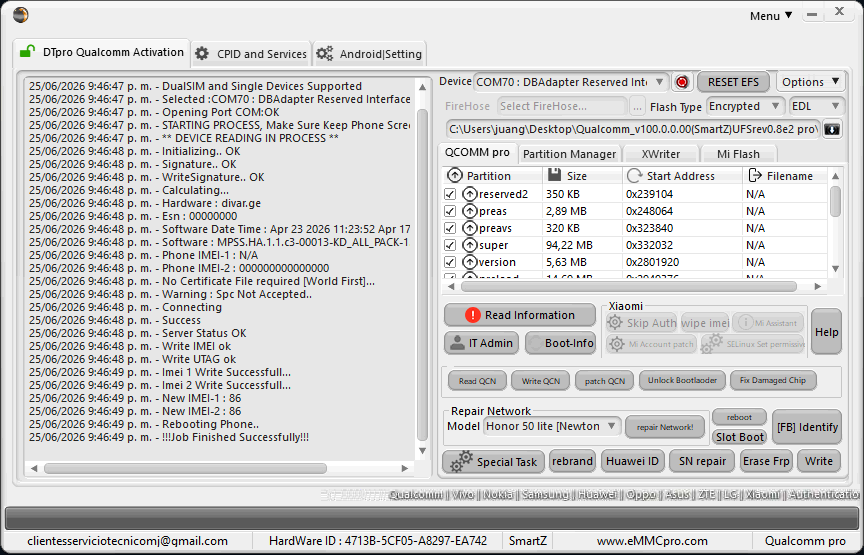This screenshot has height=555, width=864.
Task: Open the Model Honor 50 lite dropdown
Action: pyautogui.click(x=552, y=427)
